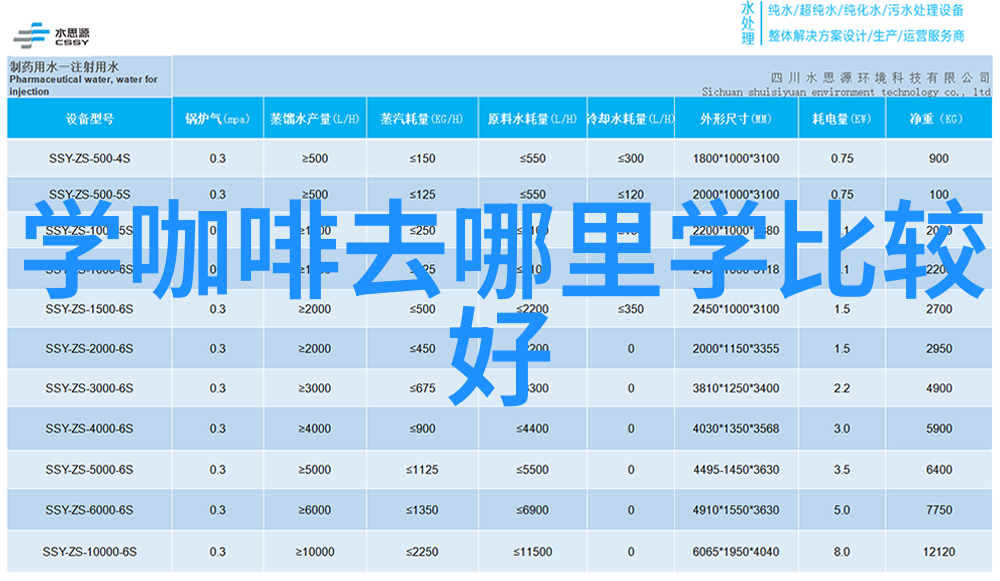Click the ≥3000 distilled water output cell
Screen dimensions: 1000x581
(314, 388)
